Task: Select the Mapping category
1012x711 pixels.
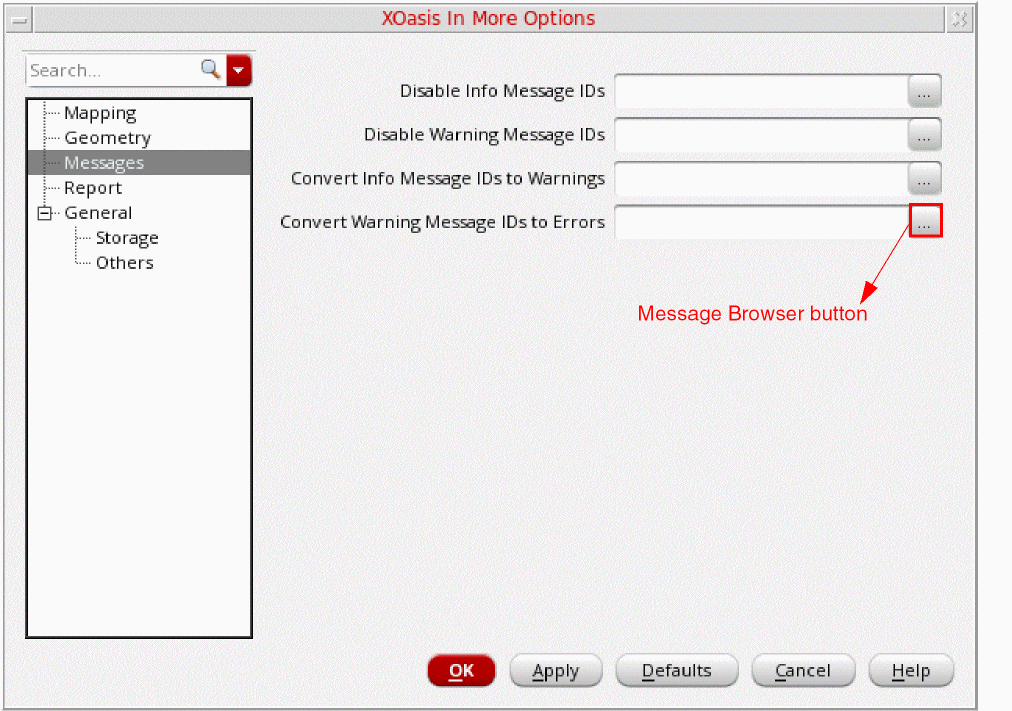Action: point(100,113)
